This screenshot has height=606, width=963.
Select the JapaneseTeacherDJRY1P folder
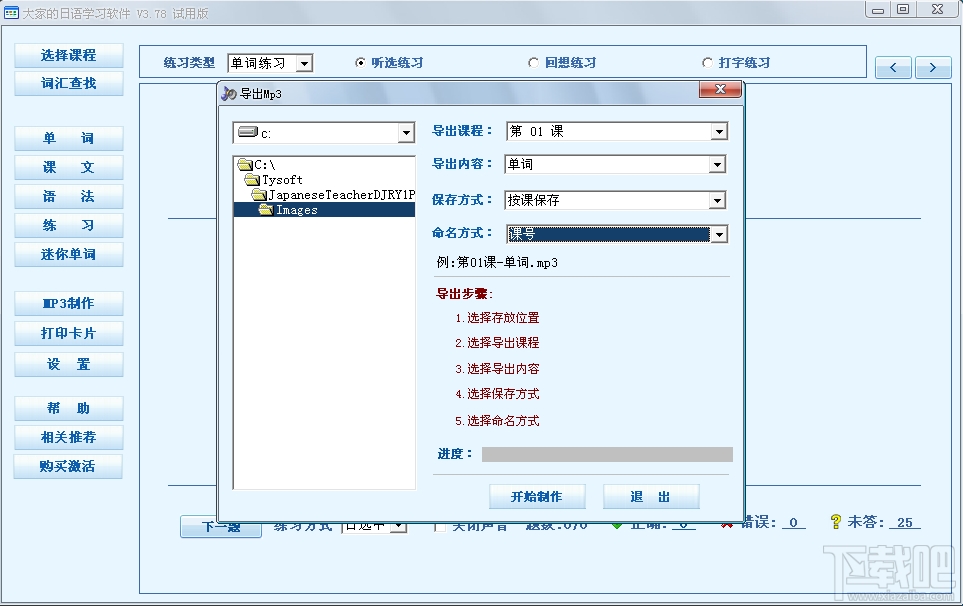[x=333, y=195]
